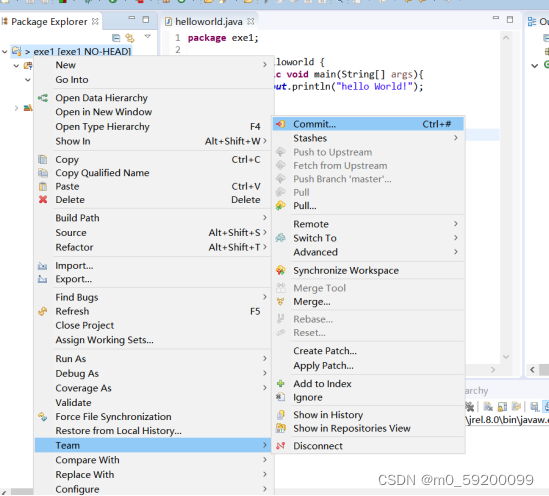Screen dimensions: 549x496
Task: Select Force File Synchronization
Action: [x=153, y=417]
